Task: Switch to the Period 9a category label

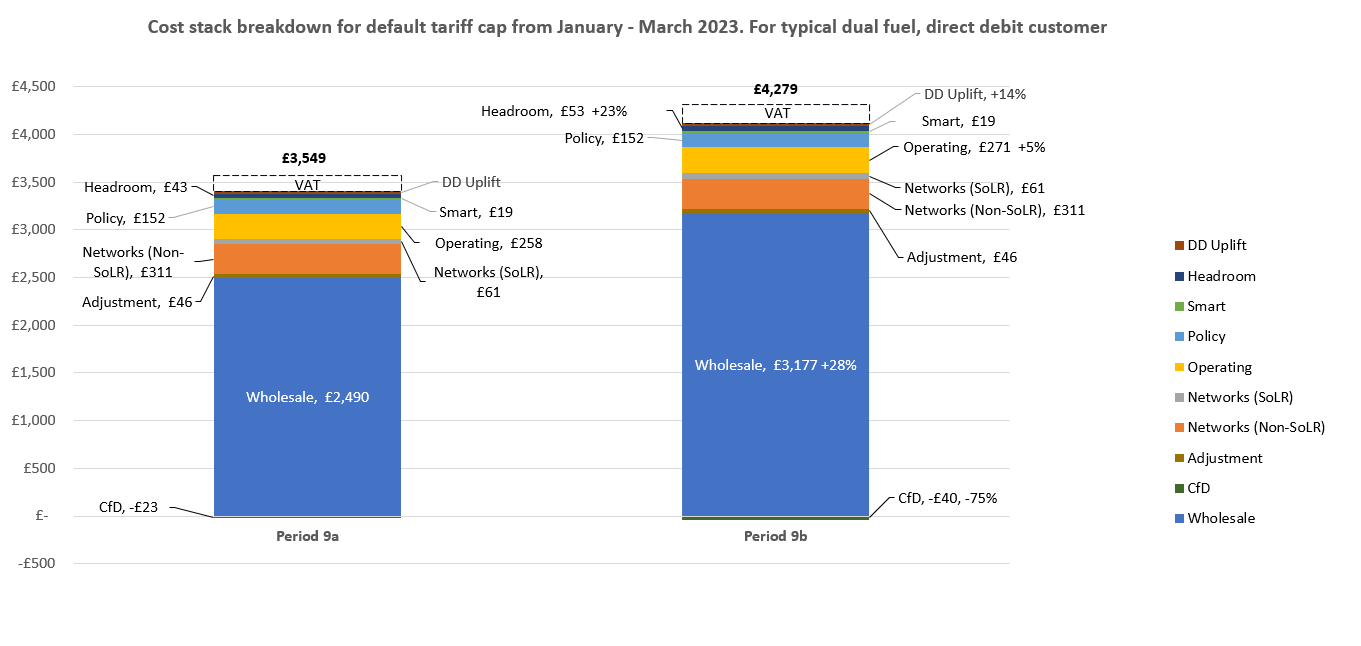Action: pos(306,536)
